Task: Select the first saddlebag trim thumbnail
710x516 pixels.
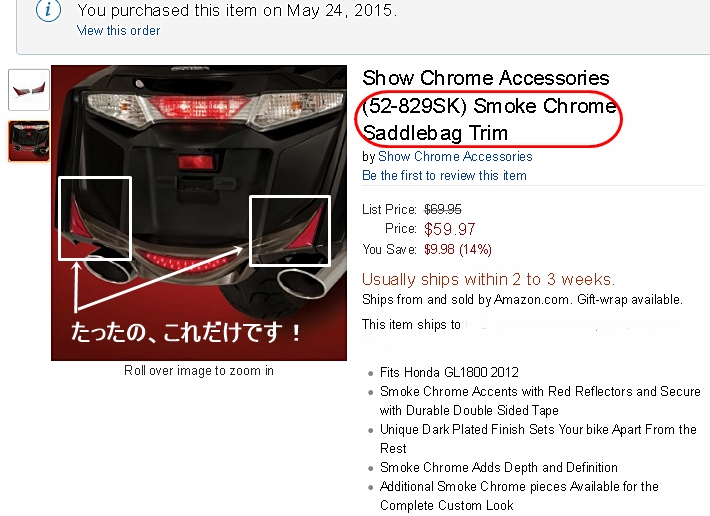Action: pyautogui.click(x=29, y=90)
